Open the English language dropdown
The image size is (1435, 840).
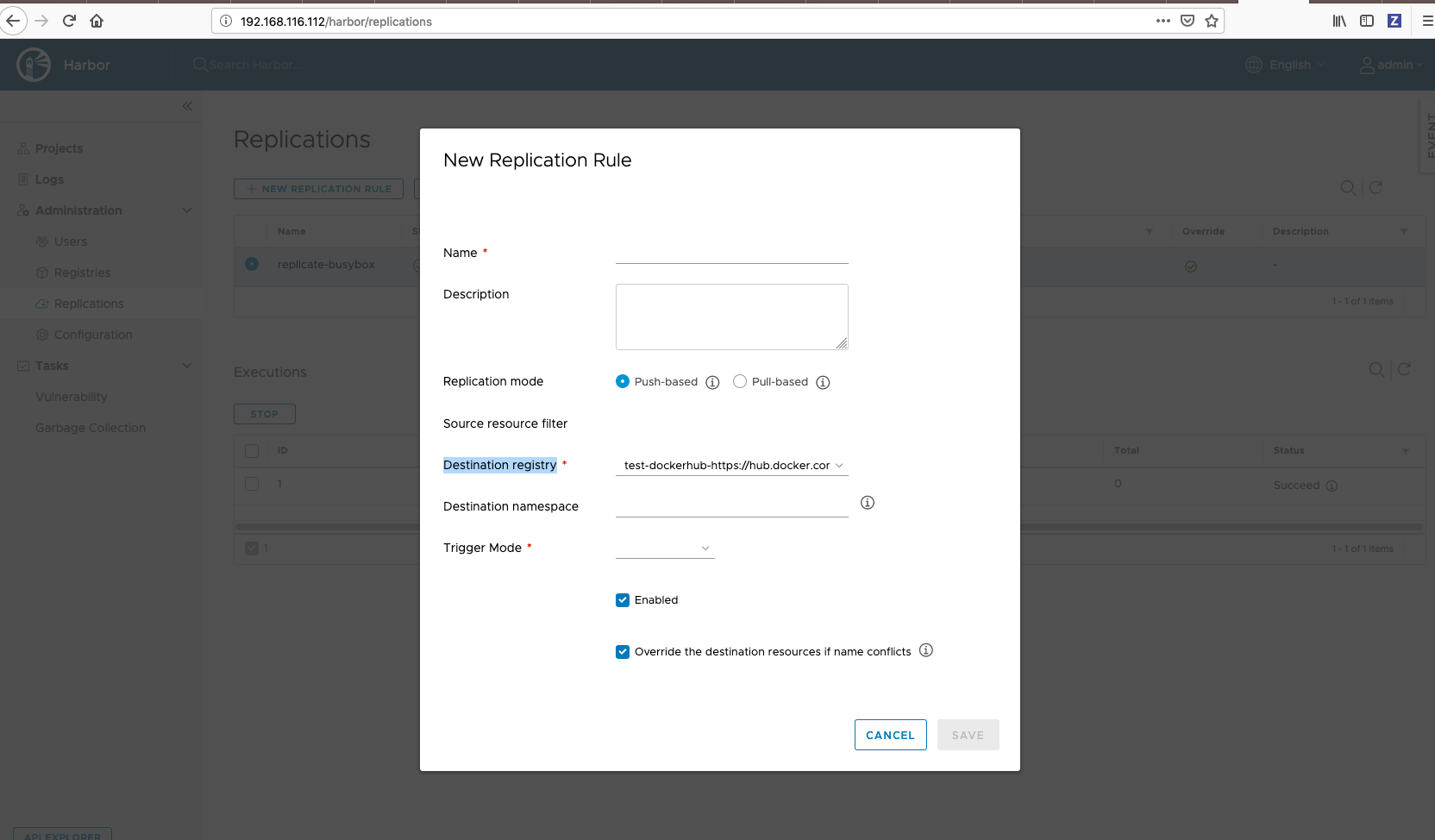[1285, 65]
